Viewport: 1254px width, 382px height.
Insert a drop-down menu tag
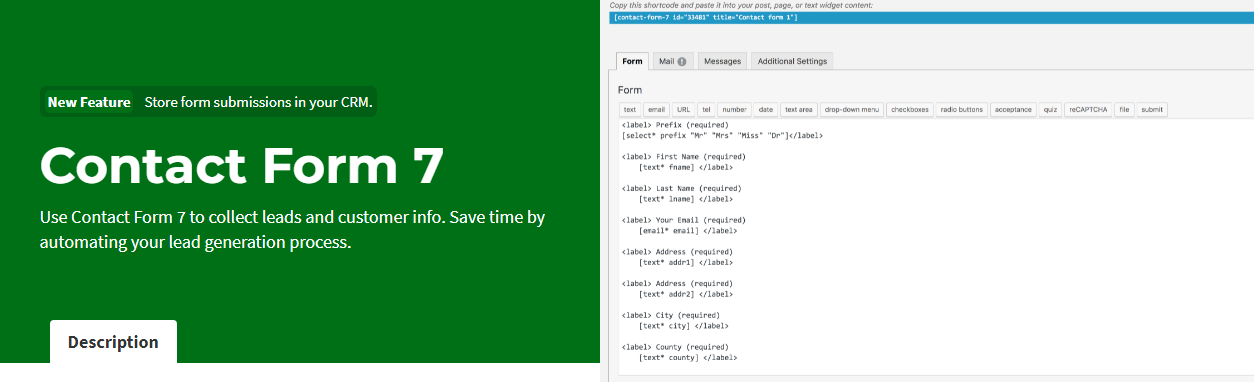[x=852, y=110]
